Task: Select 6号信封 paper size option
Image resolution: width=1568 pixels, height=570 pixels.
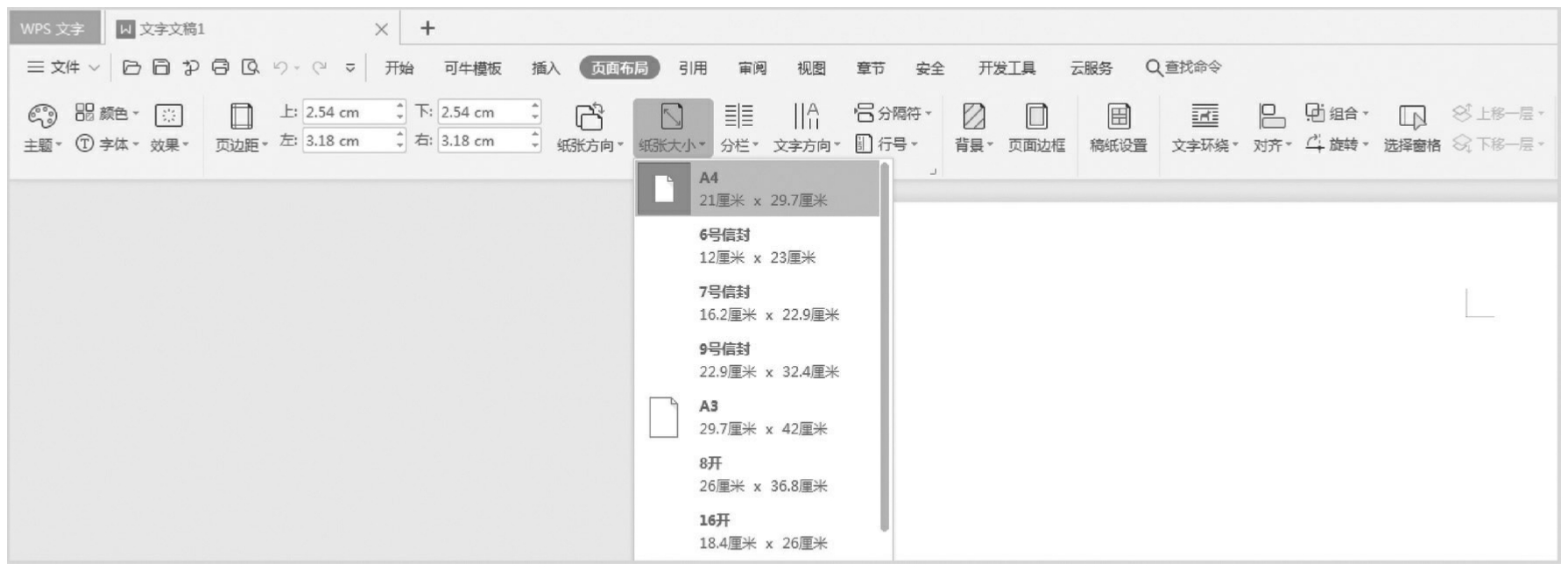Action: pos(758,246)
